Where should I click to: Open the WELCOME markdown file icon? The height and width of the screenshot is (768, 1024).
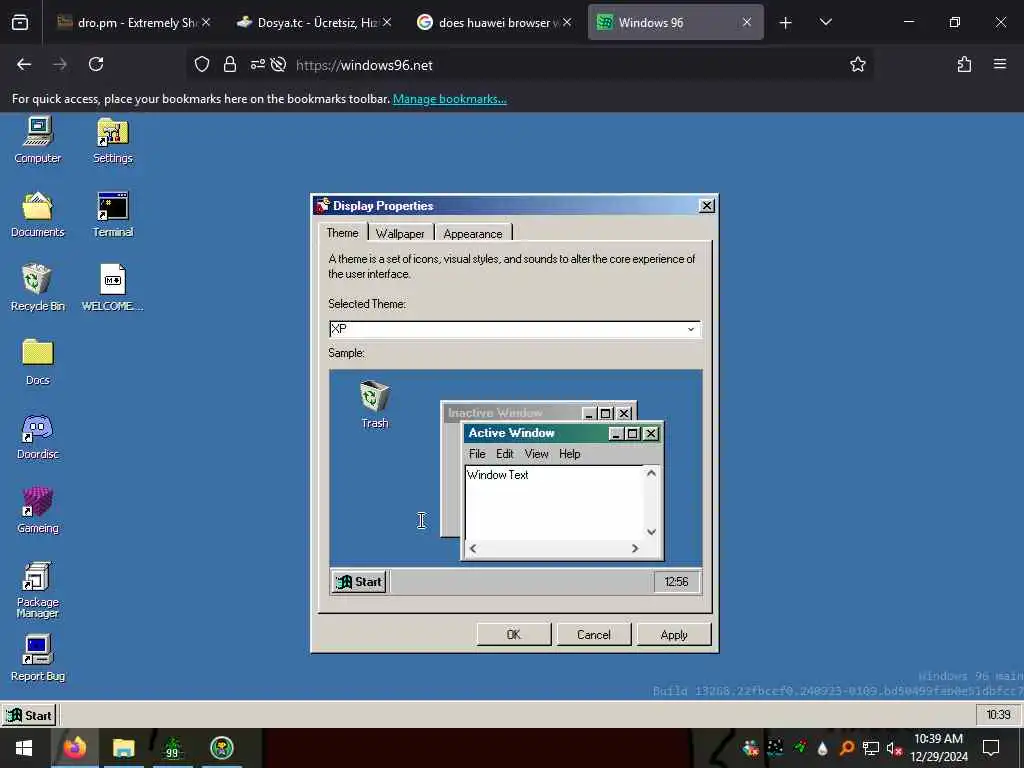[112, 288]
